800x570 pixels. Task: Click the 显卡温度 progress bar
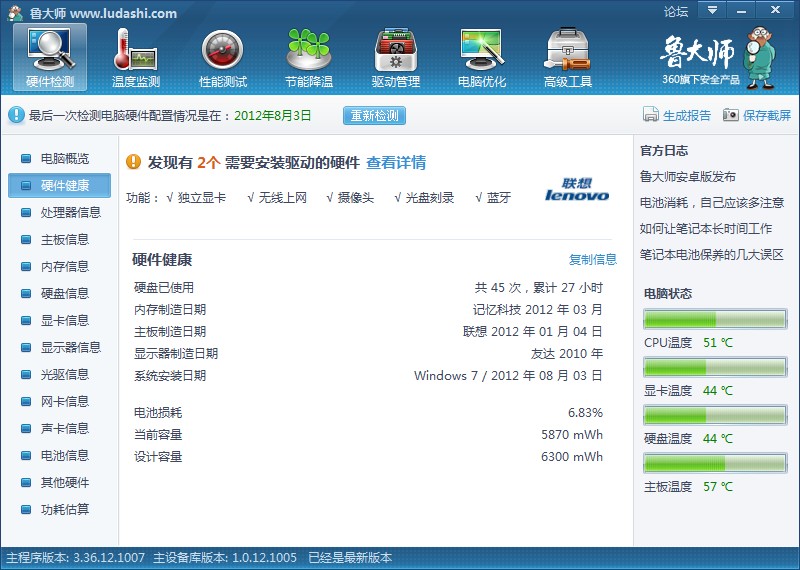coord(715,367)
